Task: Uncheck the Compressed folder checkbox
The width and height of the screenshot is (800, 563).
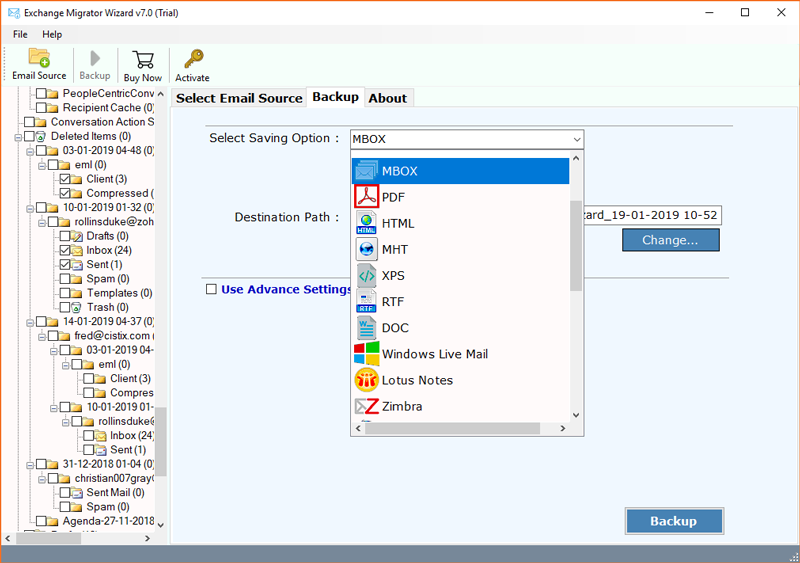Action: (65, 193)
